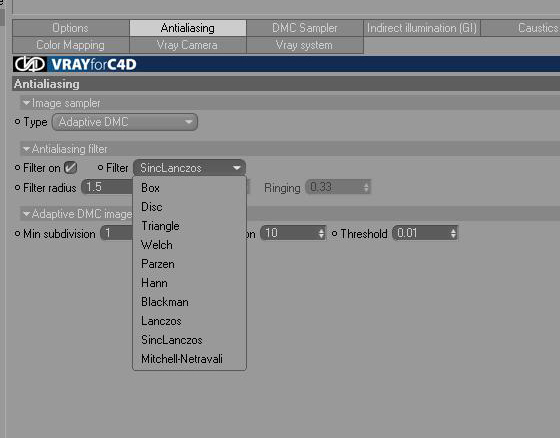Open the Vray system tab
Image resolution: width=560 pixels, height=438 pixels.
pos(305,45)
